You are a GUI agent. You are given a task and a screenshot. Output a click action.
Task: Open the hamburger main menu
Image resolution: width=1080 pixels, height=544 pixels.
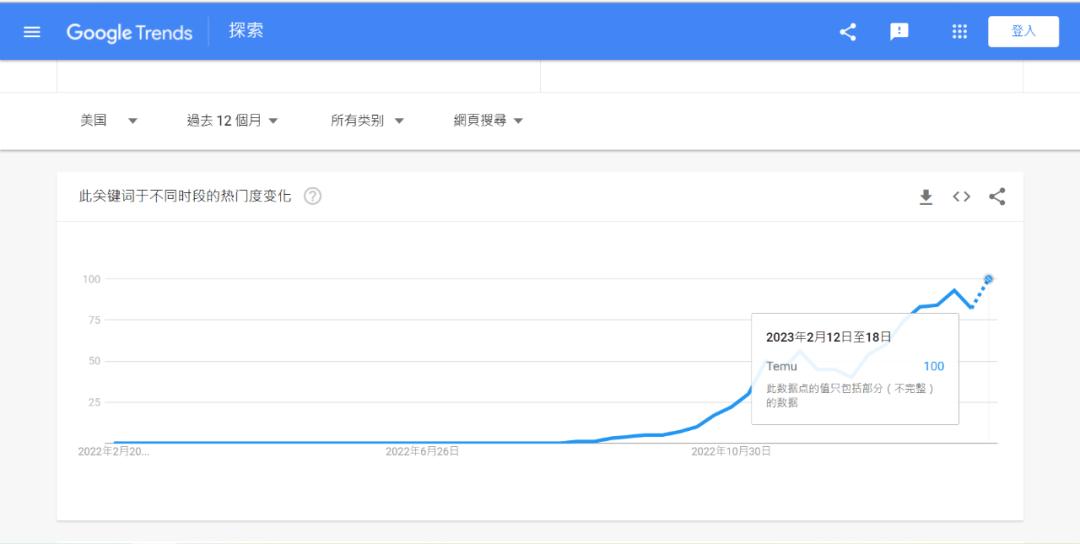32,32
